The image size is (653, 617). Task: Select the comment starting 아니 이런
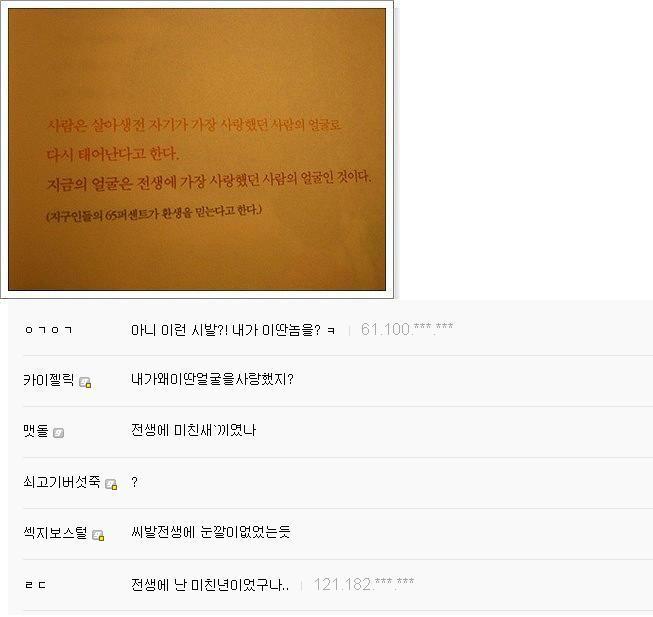(233, 330)
